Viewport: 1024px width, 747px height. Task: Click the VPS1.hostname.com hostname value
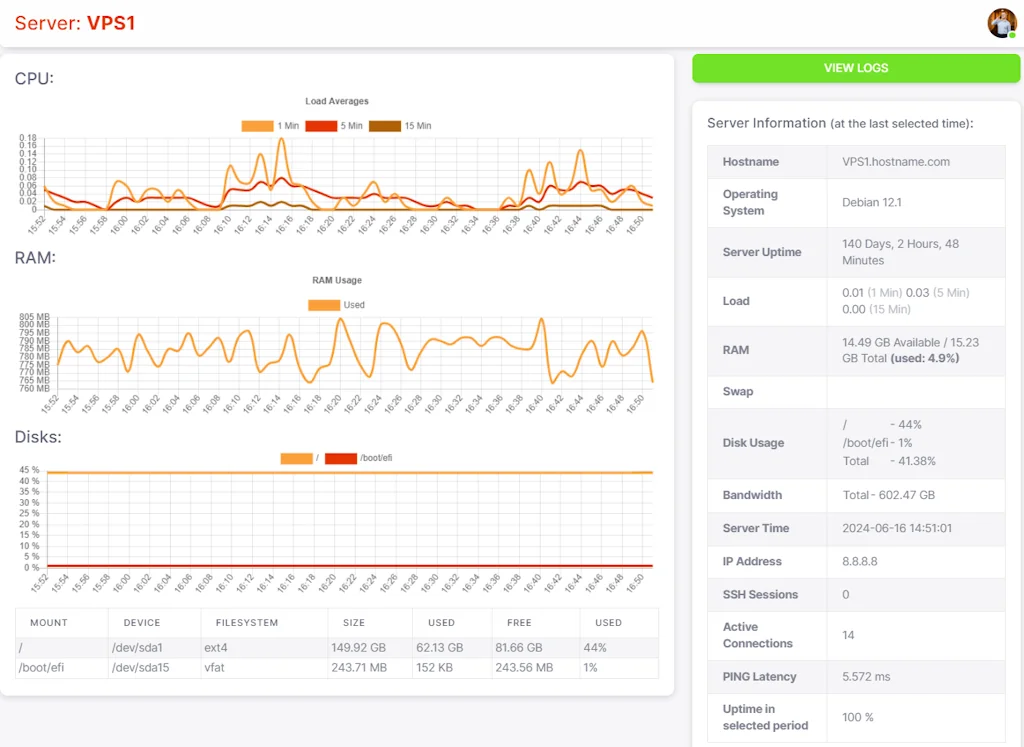[x=895, y=162]
